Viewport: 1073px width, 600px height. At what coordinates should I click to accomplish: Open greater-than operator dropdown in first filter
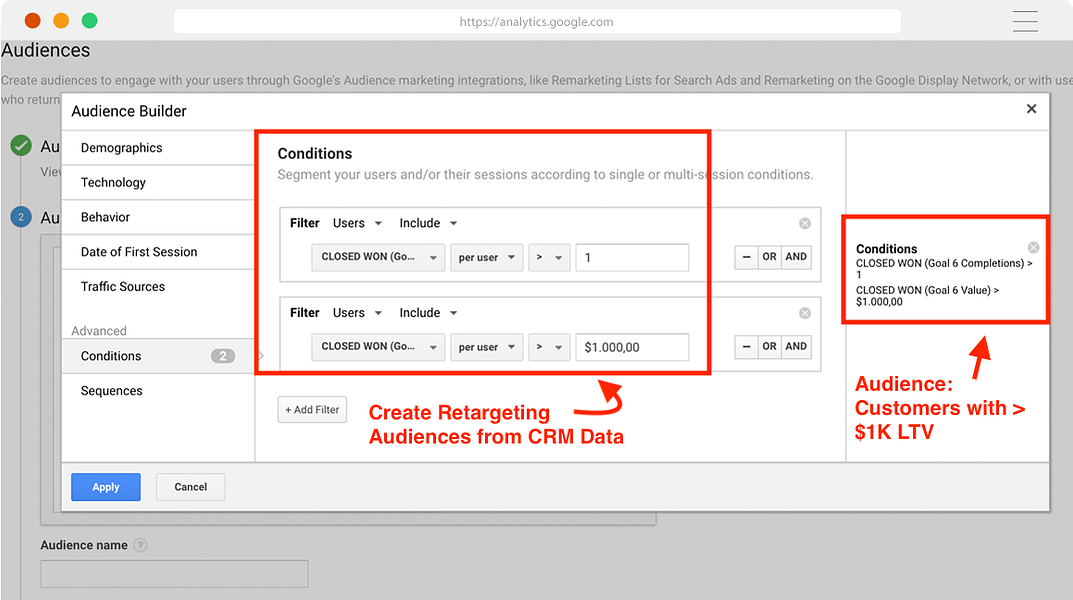click(549, 257)
